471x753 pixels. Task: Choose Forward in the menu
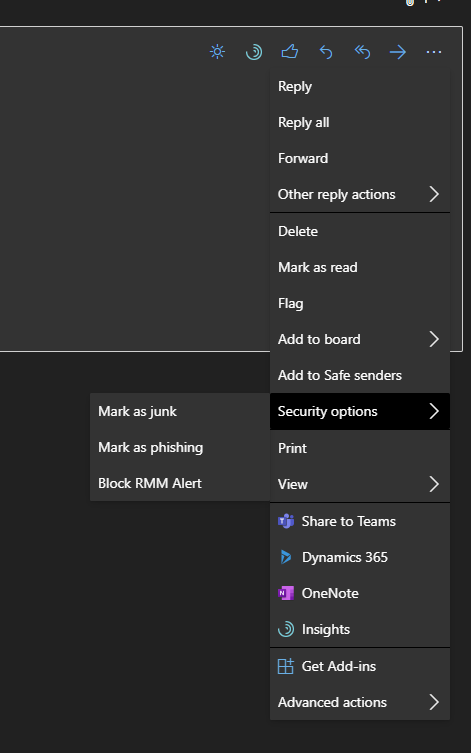(360, 158)
